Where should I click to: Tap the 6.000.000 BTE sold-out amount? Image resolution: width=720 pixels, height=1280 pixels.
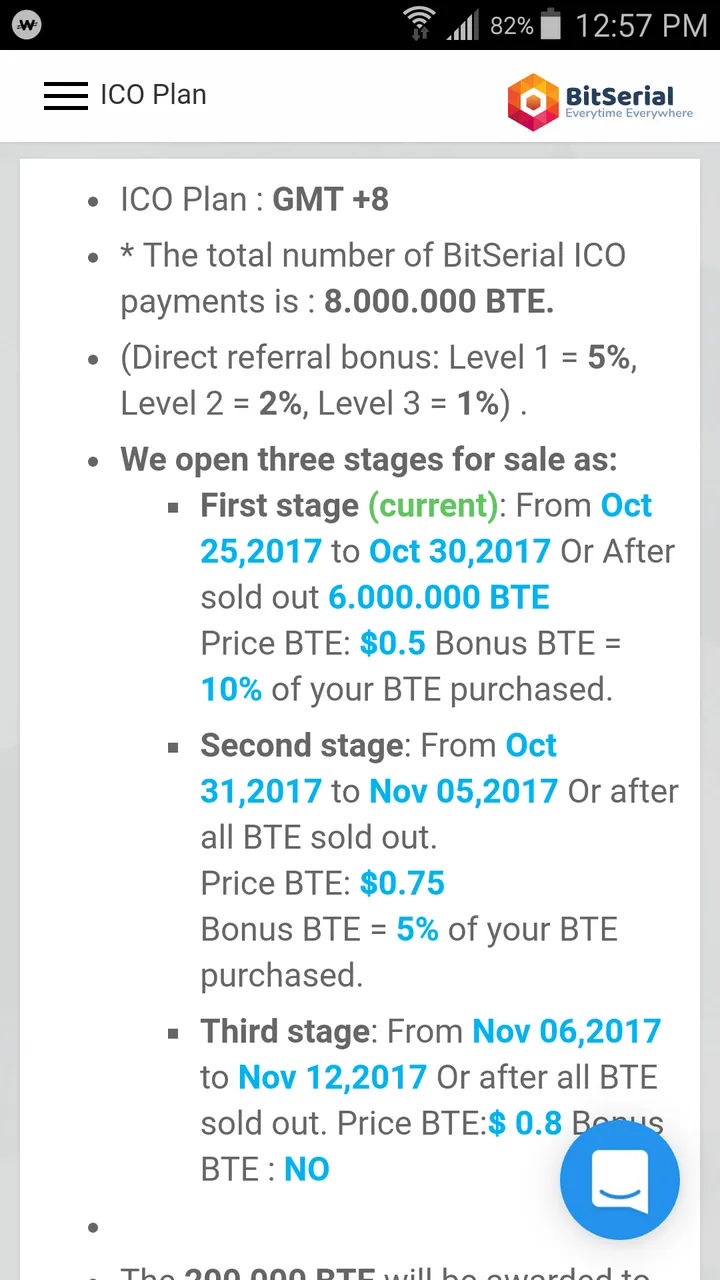pos(439,597)
